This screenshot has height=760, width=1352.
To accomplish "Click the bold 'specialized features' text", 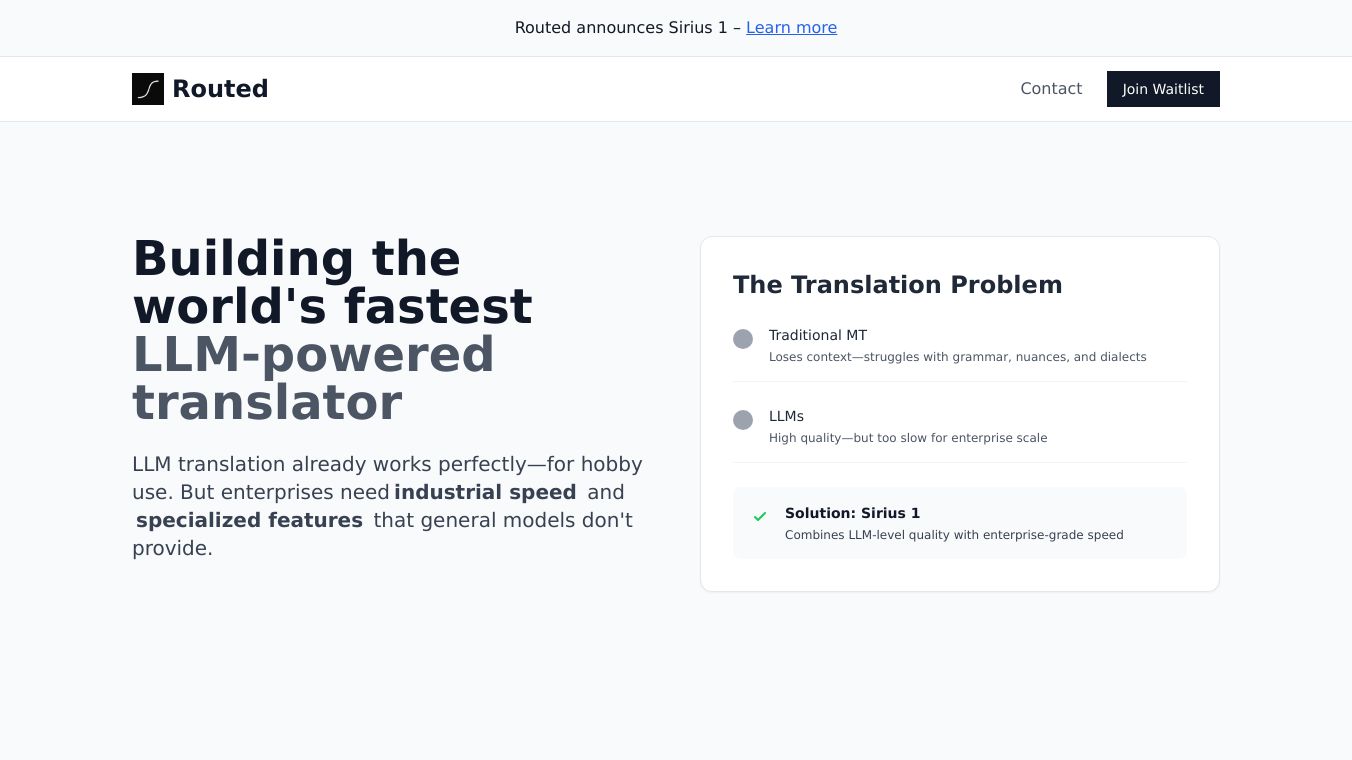I will coord(249,520).
